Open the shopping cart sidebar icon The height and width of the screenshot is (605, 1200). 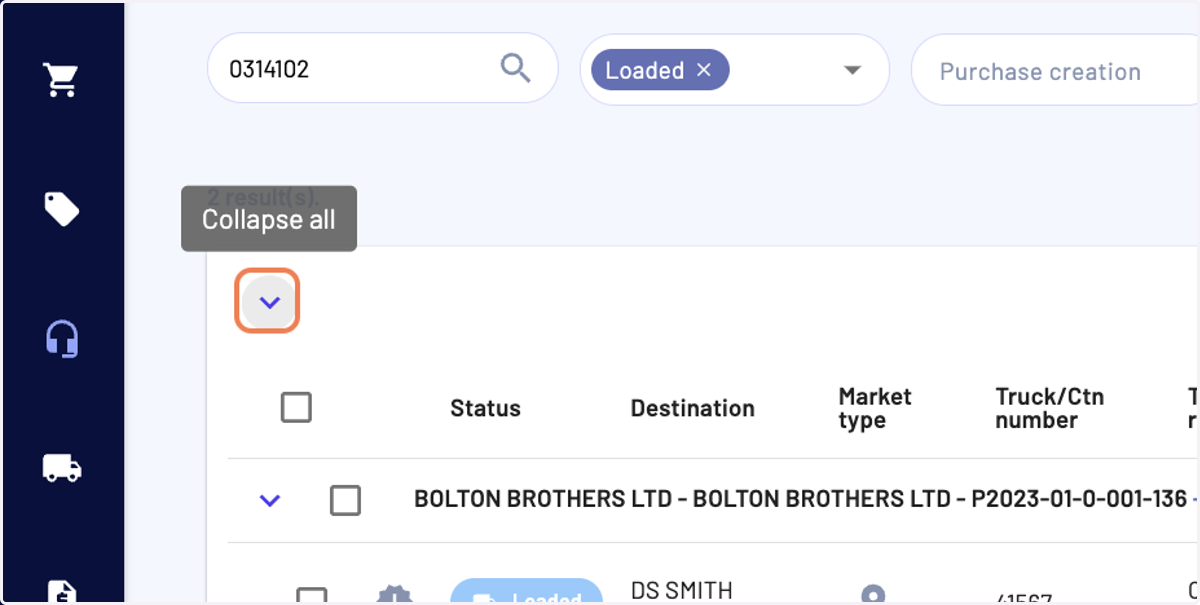point(61,80)
